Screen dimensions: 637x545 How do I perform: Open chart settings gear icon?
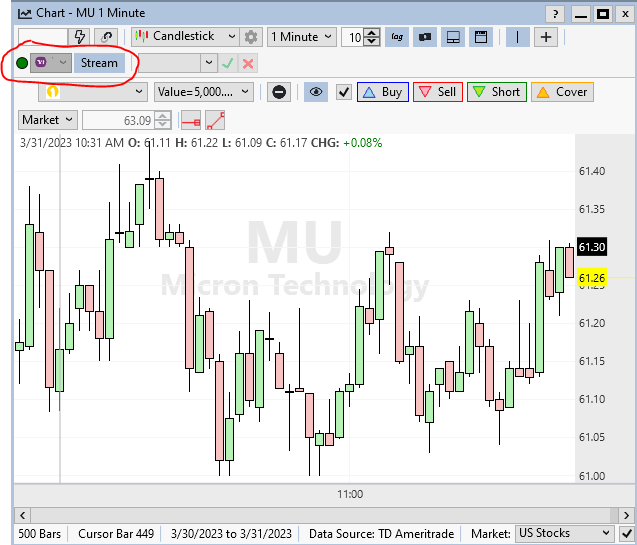[251, 37]
